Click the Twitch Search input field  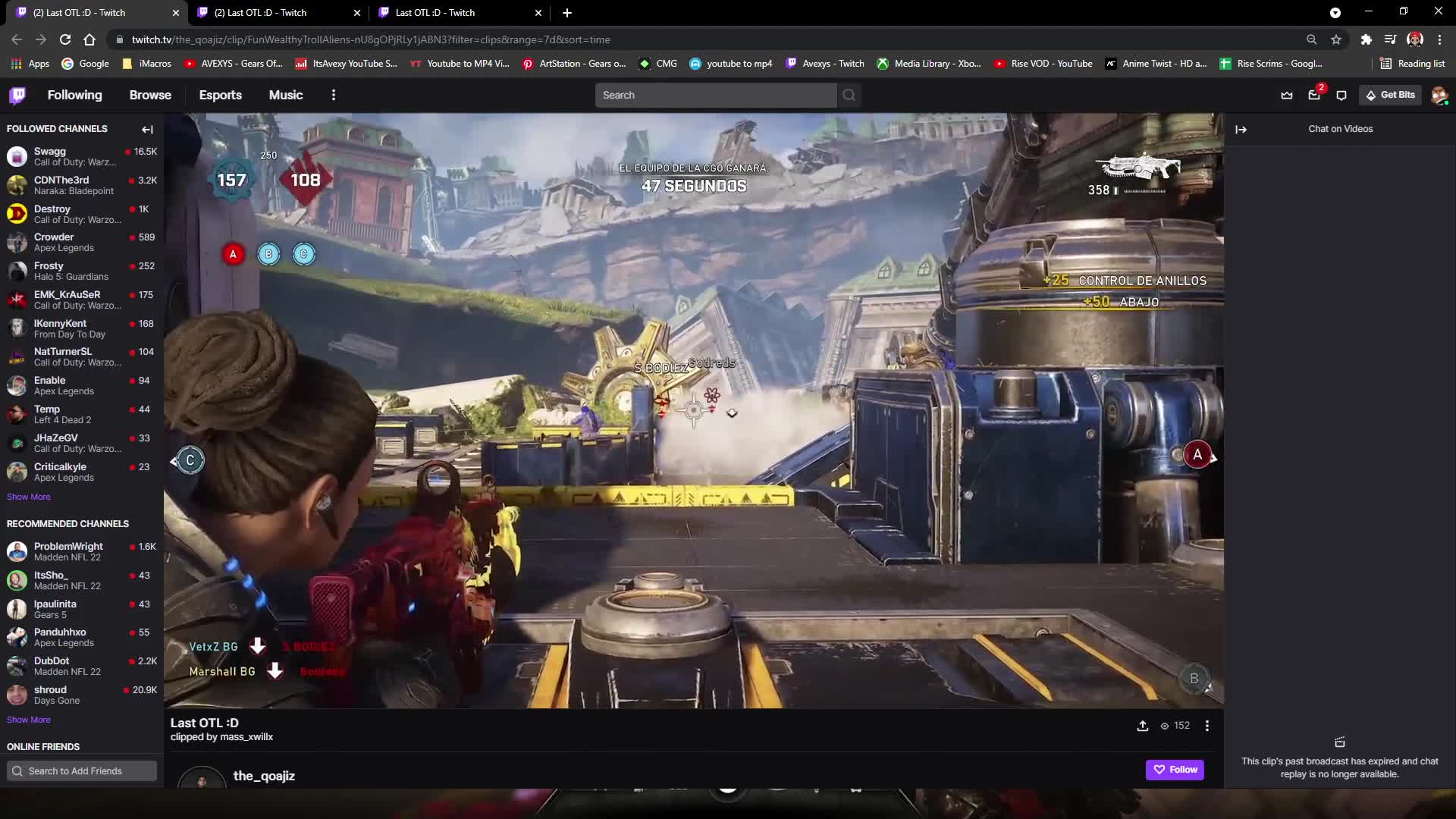(x=716, y=95)
